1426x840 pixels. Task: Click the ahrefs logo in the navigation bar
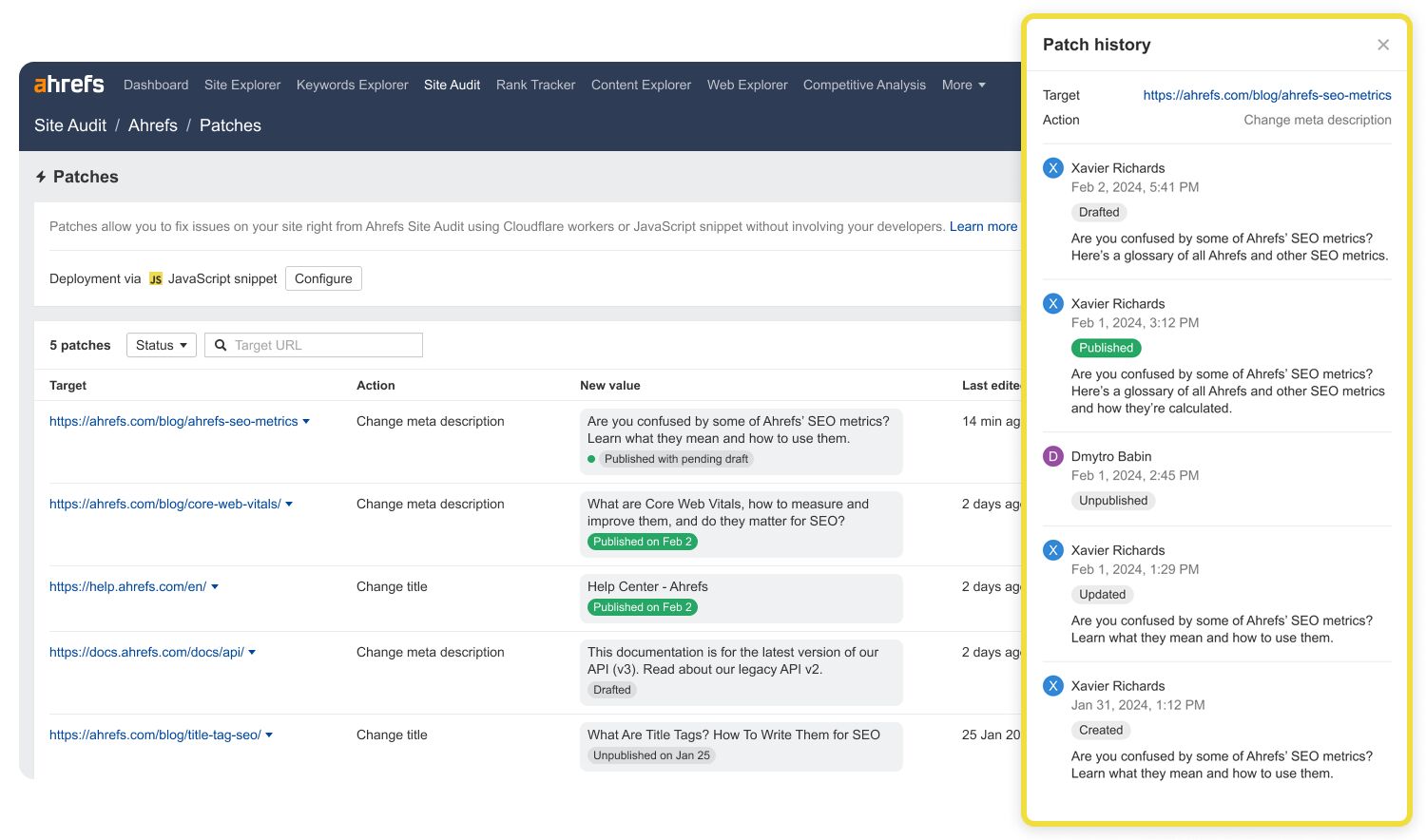coord(67,84)
